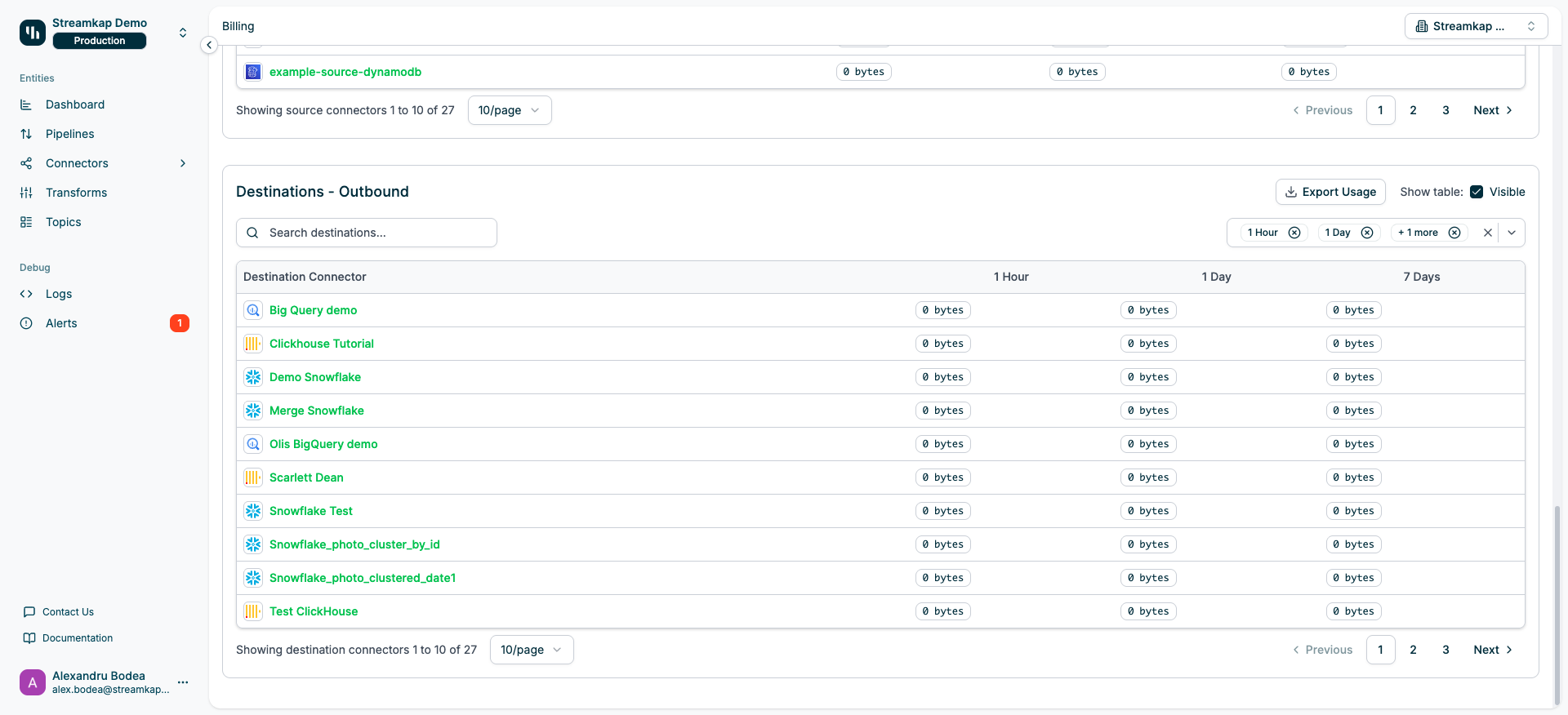Viewport: 1568px width, 715px height.
Task: Remove the 1 Hour filter tag
Action: pyautogui.click(x=1294, y=233)
